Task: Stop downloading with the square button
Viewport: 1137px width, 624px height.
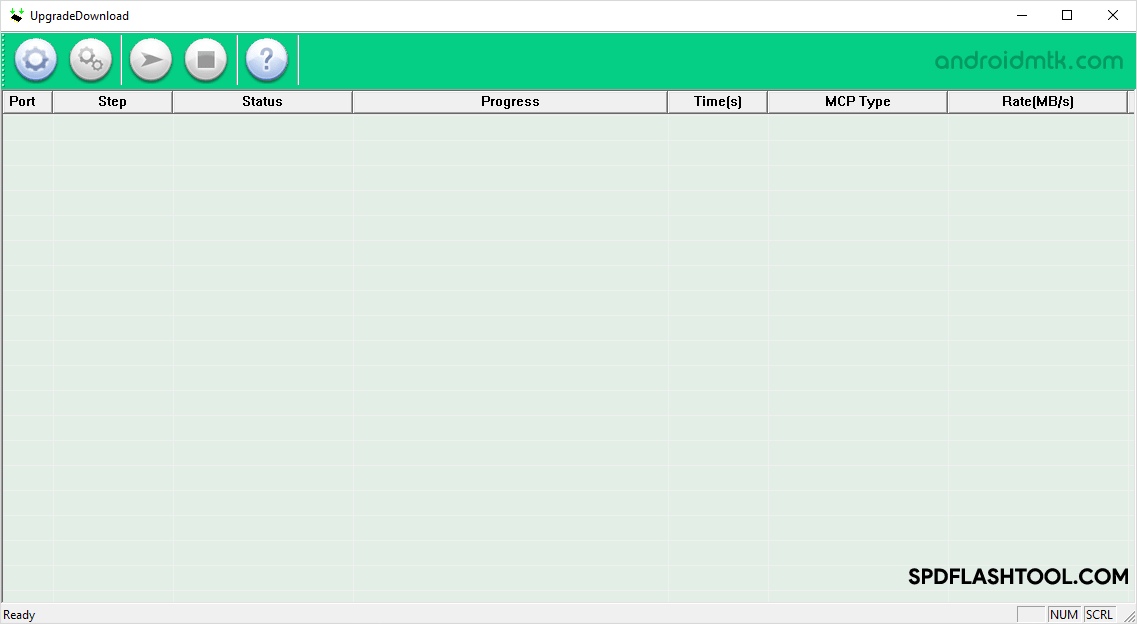Action: (206, 59)
